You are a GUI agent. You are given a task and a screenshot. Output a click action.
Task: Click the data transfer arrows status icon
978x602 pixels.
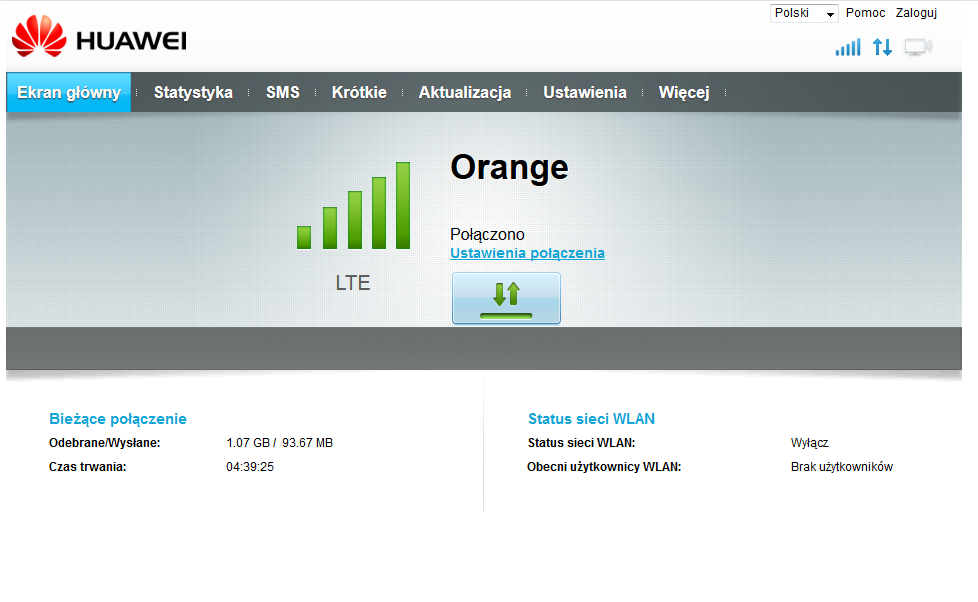(x=882, y=47)
